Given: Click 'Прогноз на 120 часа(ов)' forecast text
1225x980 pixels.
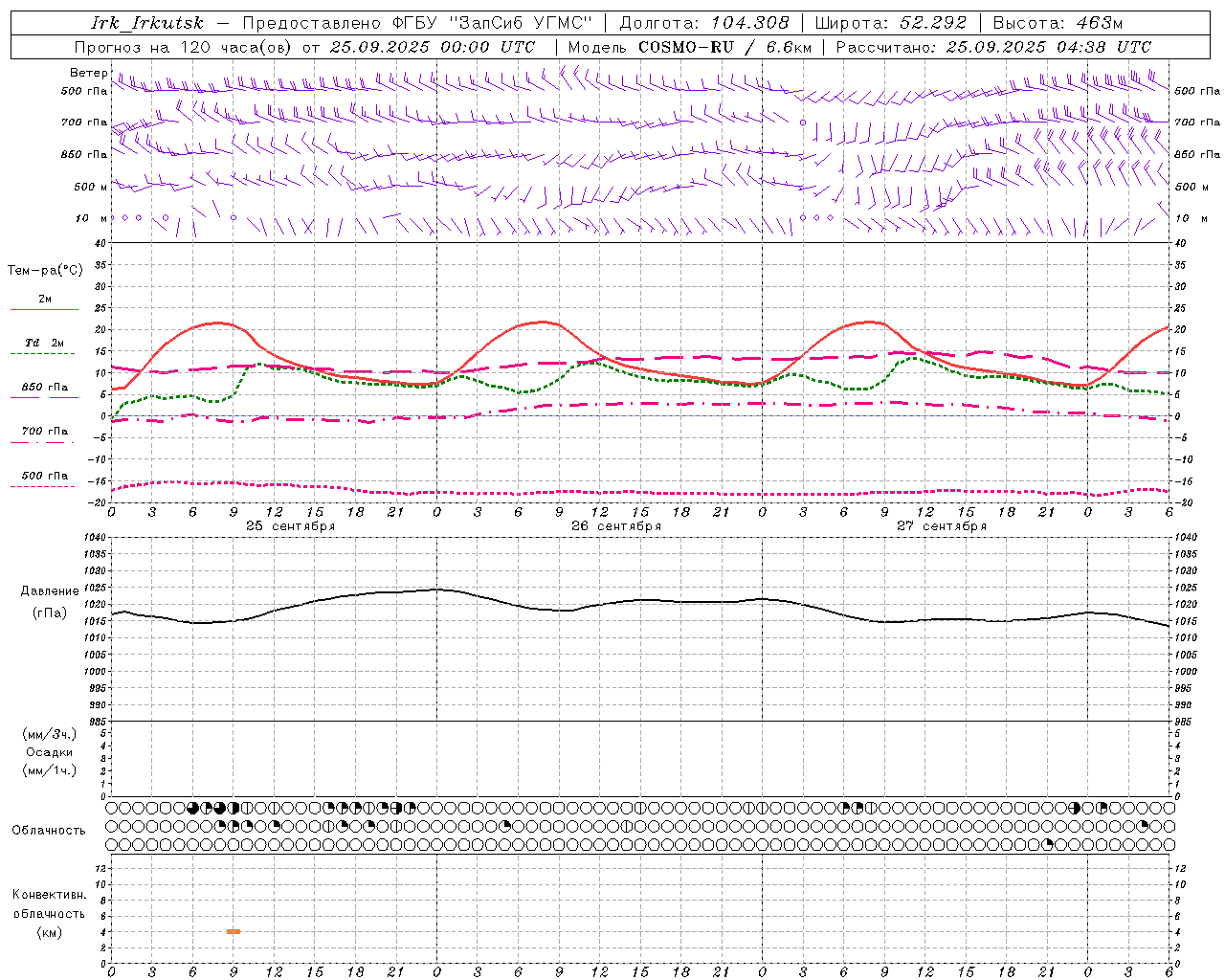Looking at the screenshot, I should (x=184, y=47).
